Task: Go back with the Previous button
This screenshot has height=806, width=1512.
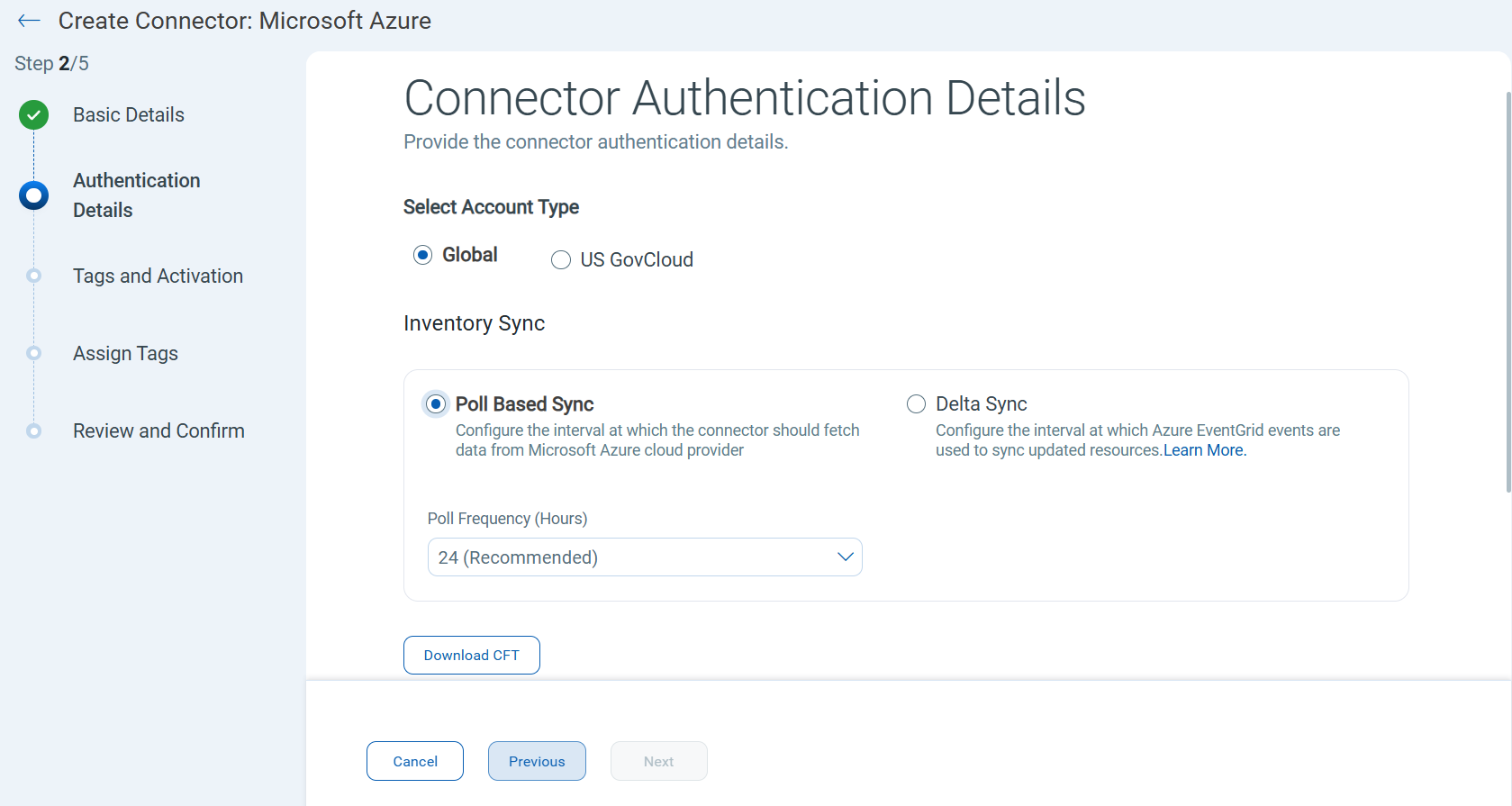Action: pos(537,762)
